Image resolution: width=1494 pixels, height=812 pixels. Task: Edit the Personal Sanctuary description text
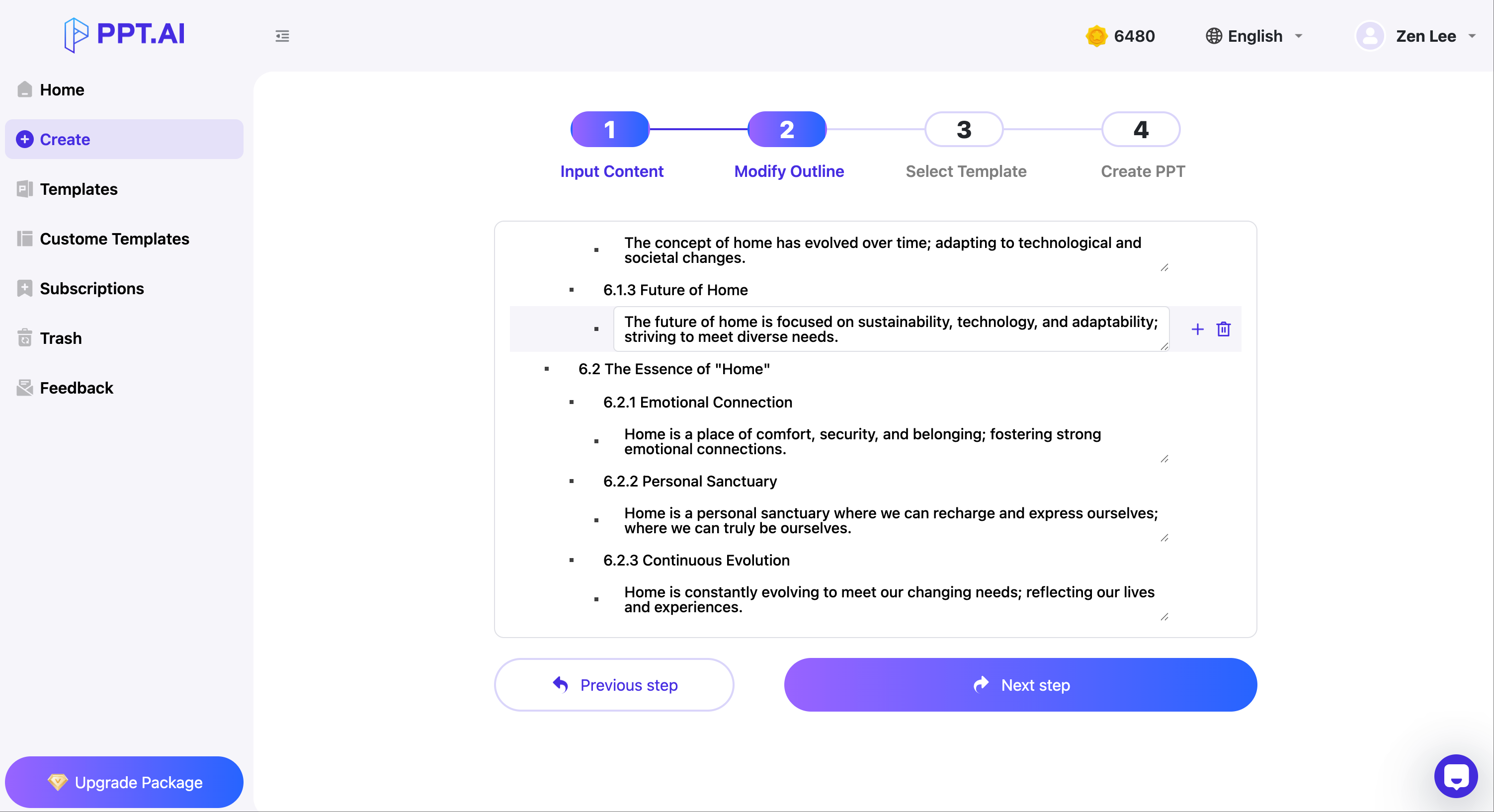pos(890,520)
